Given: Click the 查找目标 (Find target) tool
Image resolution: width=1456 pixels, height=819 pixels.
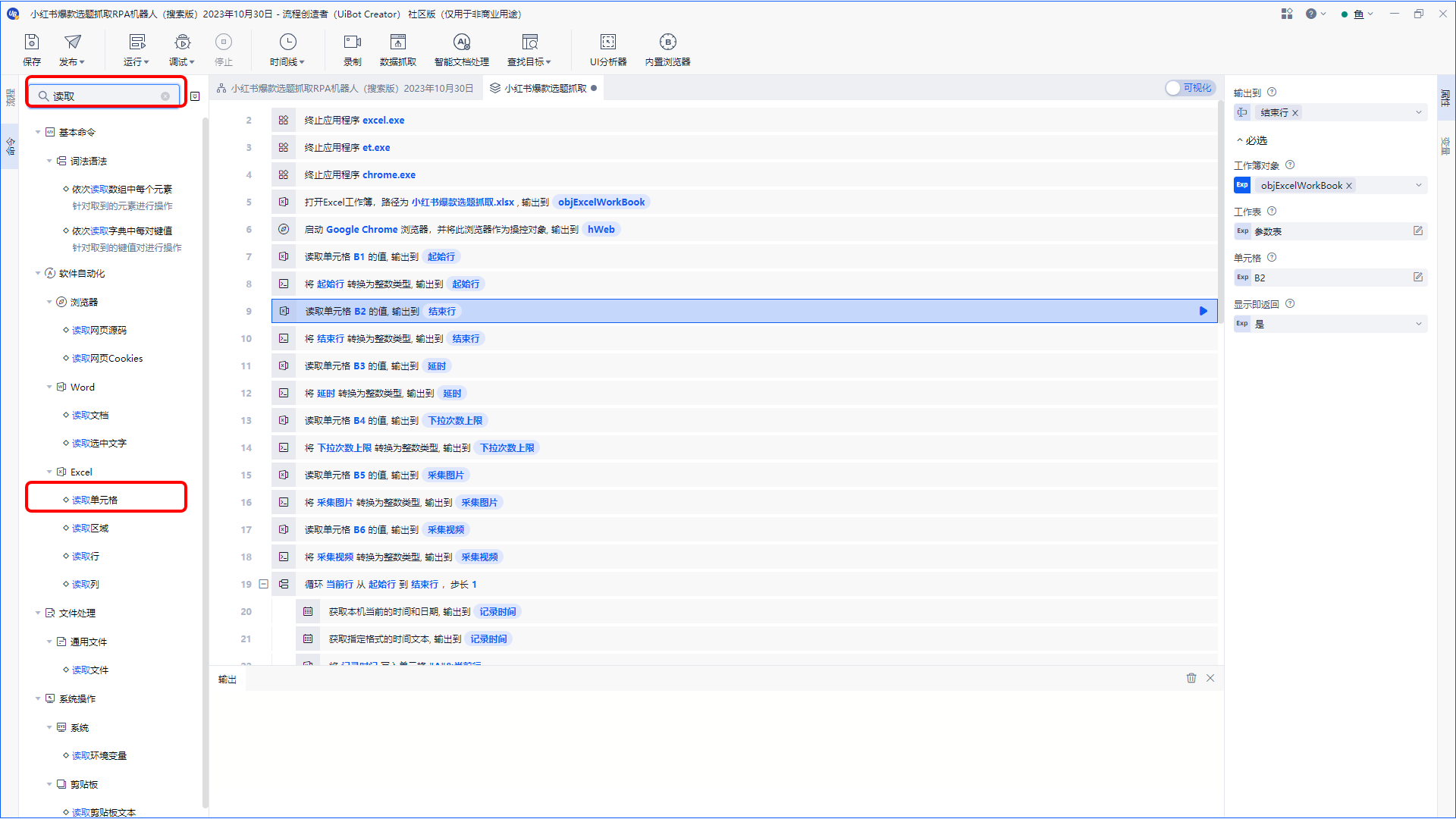Looking at the screenshot, I should (x=529, y=50).
